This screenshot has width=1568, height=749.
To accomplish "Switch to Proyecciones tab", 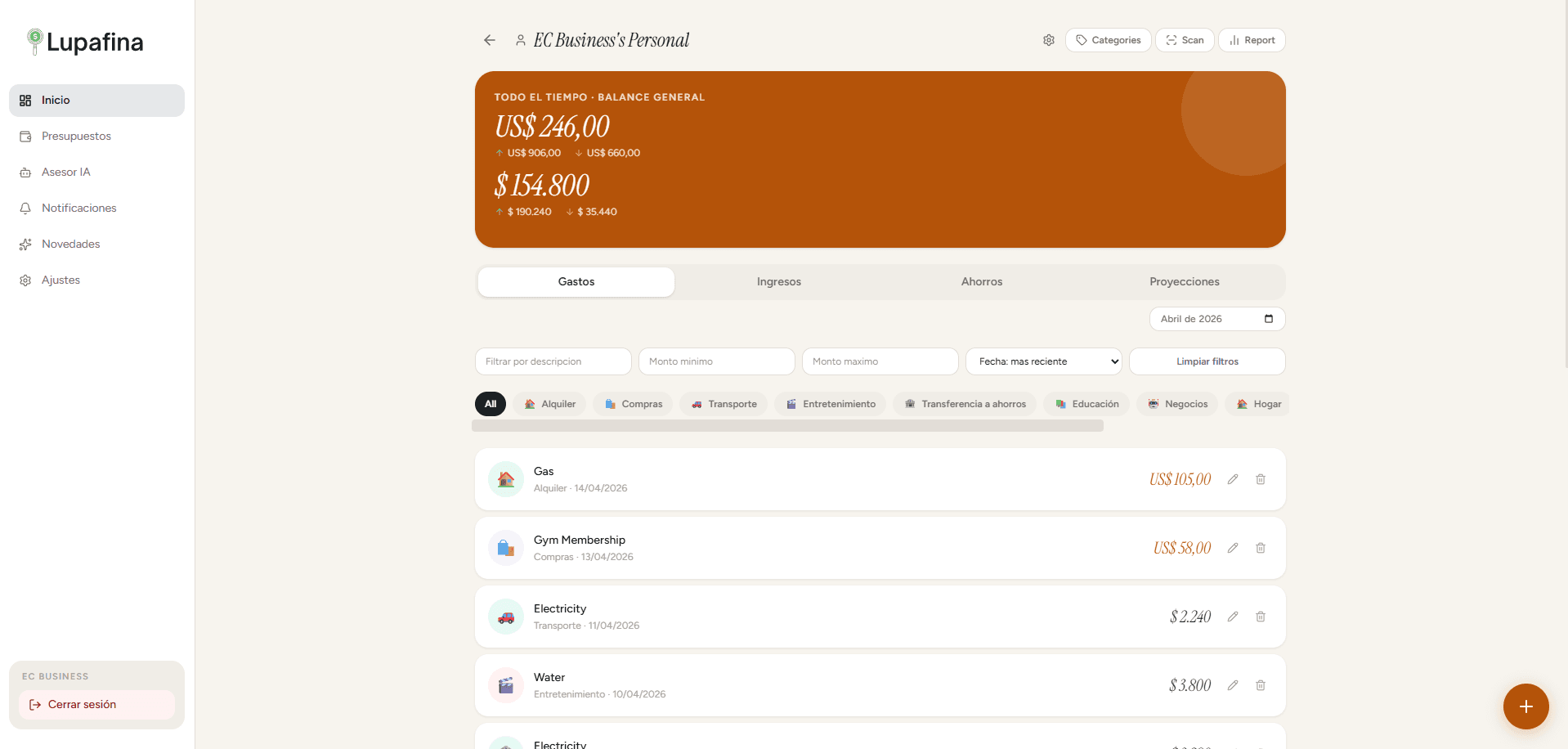I will pos(1185,282).
